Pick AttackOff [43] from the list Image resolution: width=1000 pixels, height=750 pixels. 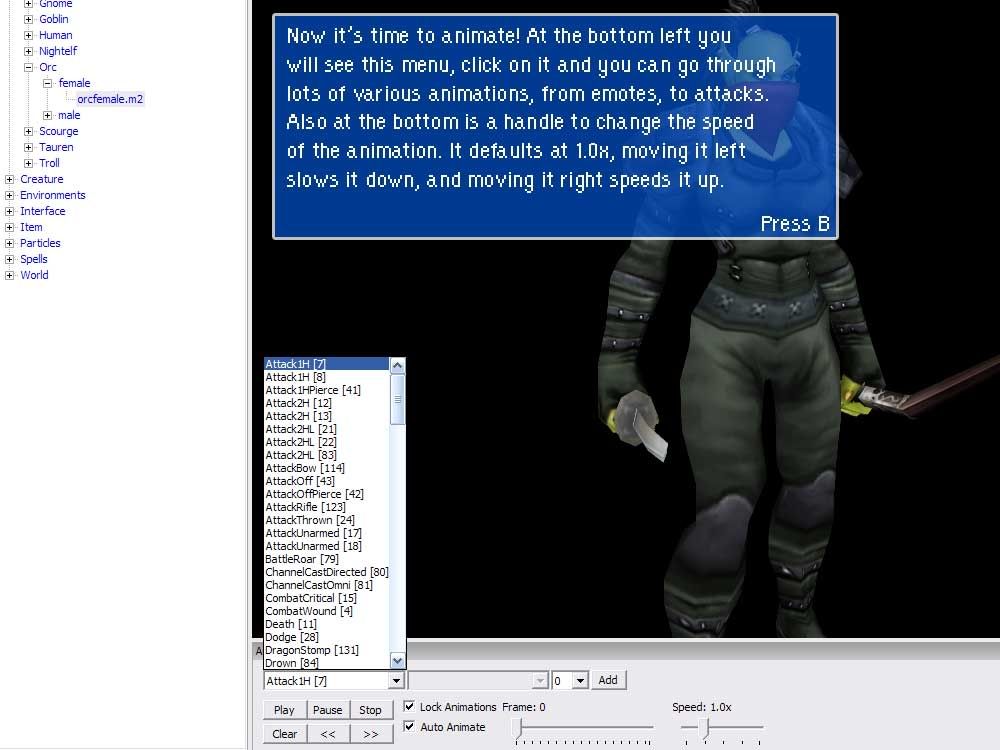pyautogui.click(x=327, y=481)
